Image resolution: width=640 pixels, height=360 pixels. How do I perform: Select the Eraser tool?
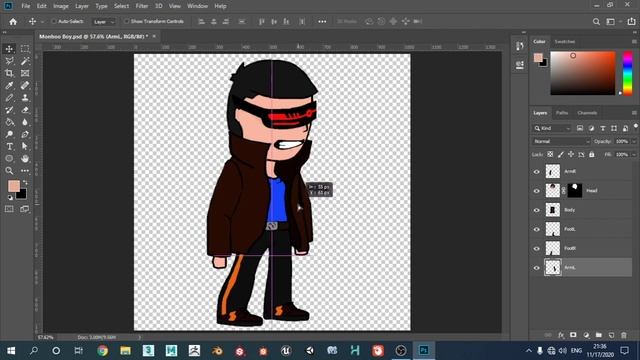click(x=25, y=110)
